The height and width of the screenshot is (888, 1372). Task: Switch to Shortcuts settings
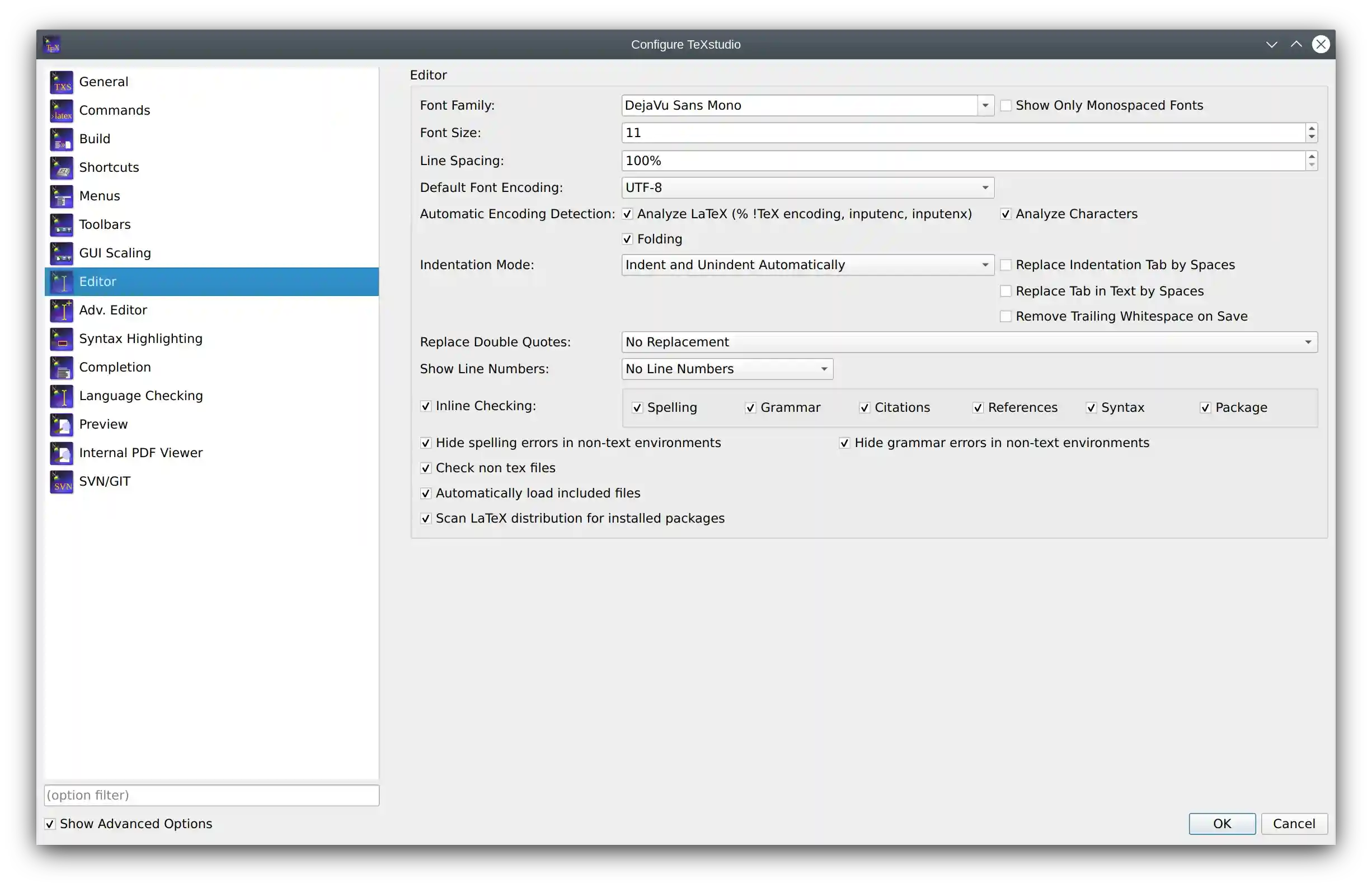coord(212,168)
